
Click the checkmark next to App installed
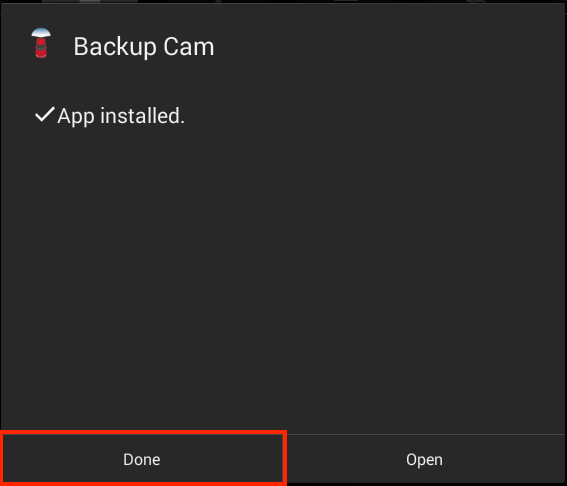[45, 115]
